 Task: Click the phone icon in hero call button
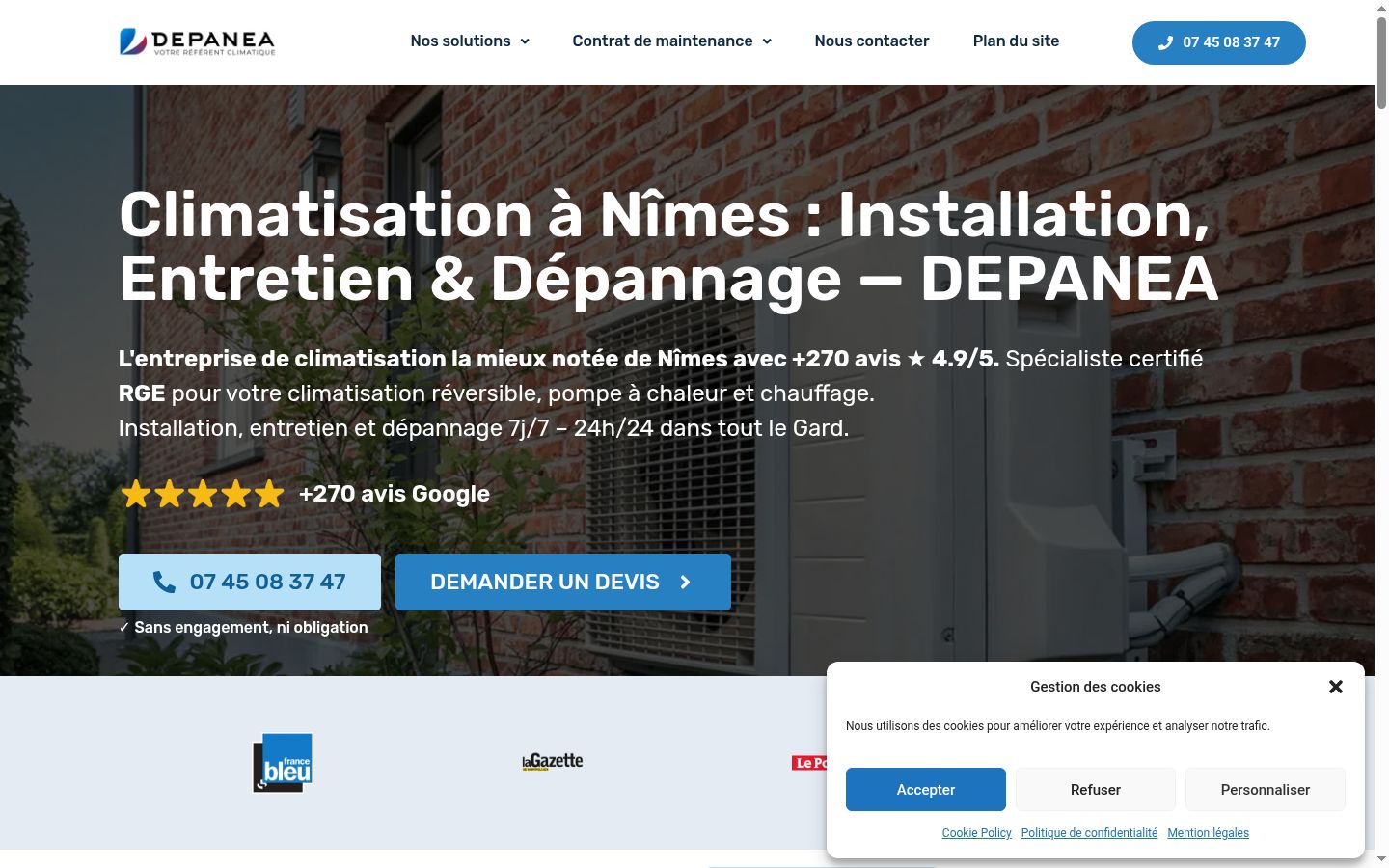[x=164, y=582]
